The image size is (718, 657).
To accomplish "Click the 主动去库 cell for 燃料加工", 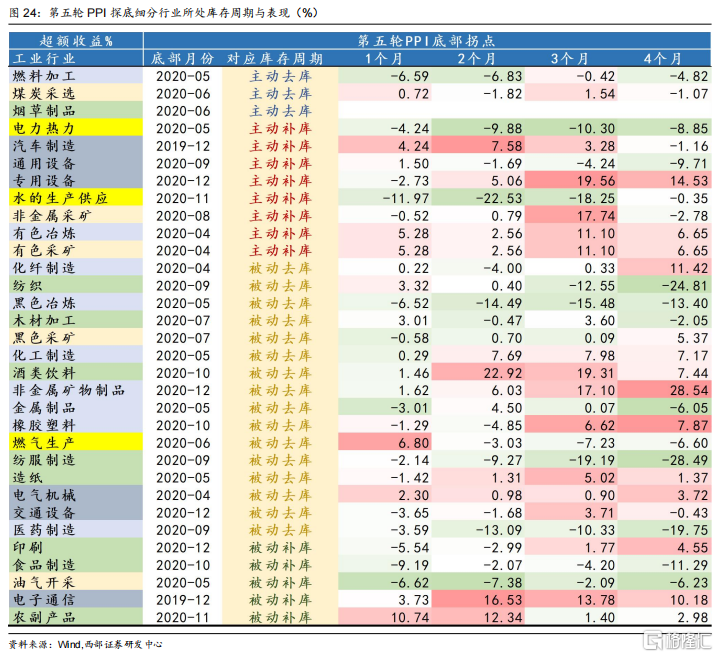I will click(280, 76).
